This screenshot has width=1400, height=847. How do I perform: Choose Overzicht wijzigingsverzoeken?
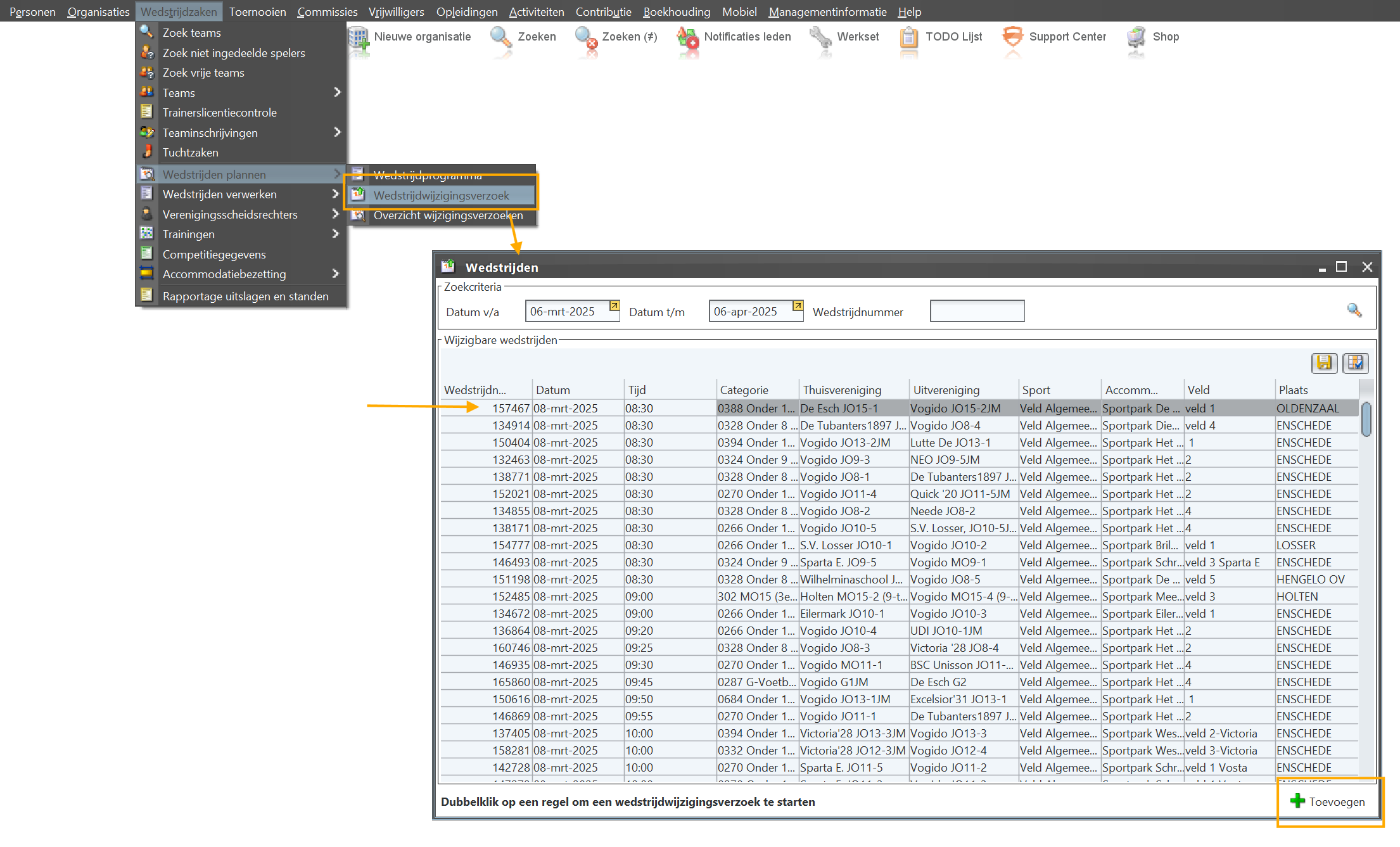pos(447,215)
